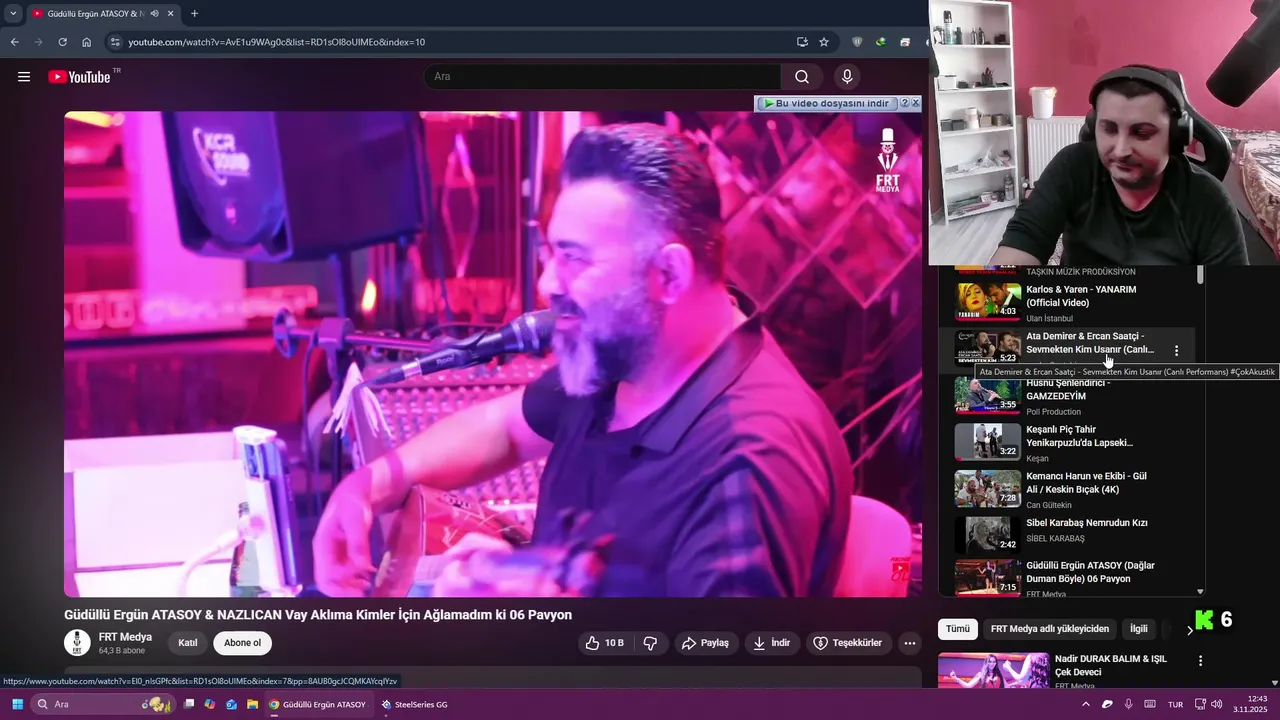Focus the YouTube 'Ara' search field
Viewport: 1280px width, 720px height.
click(603, 76)
